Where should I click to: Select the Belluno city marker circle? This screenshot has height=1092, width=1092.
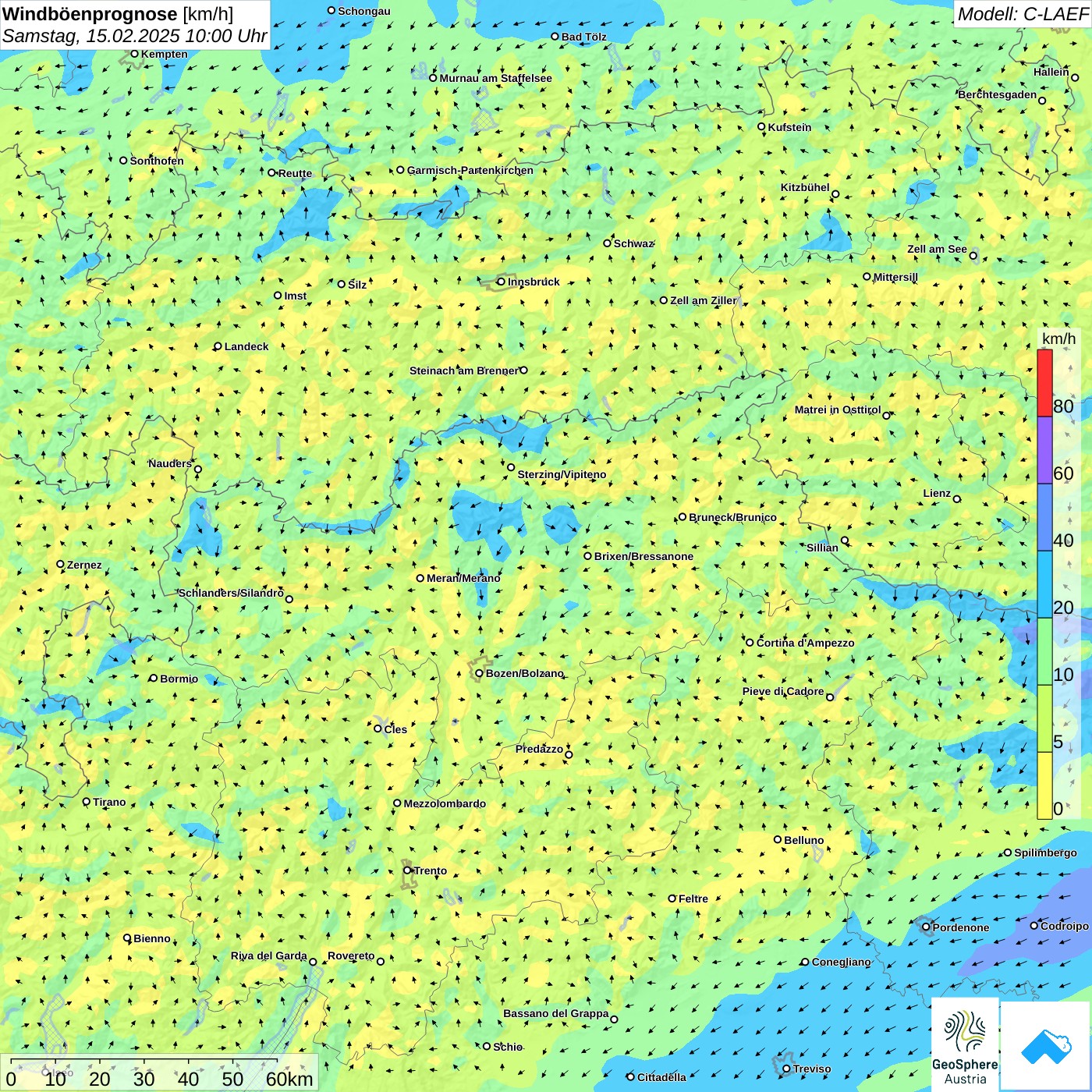pos(778,840)
